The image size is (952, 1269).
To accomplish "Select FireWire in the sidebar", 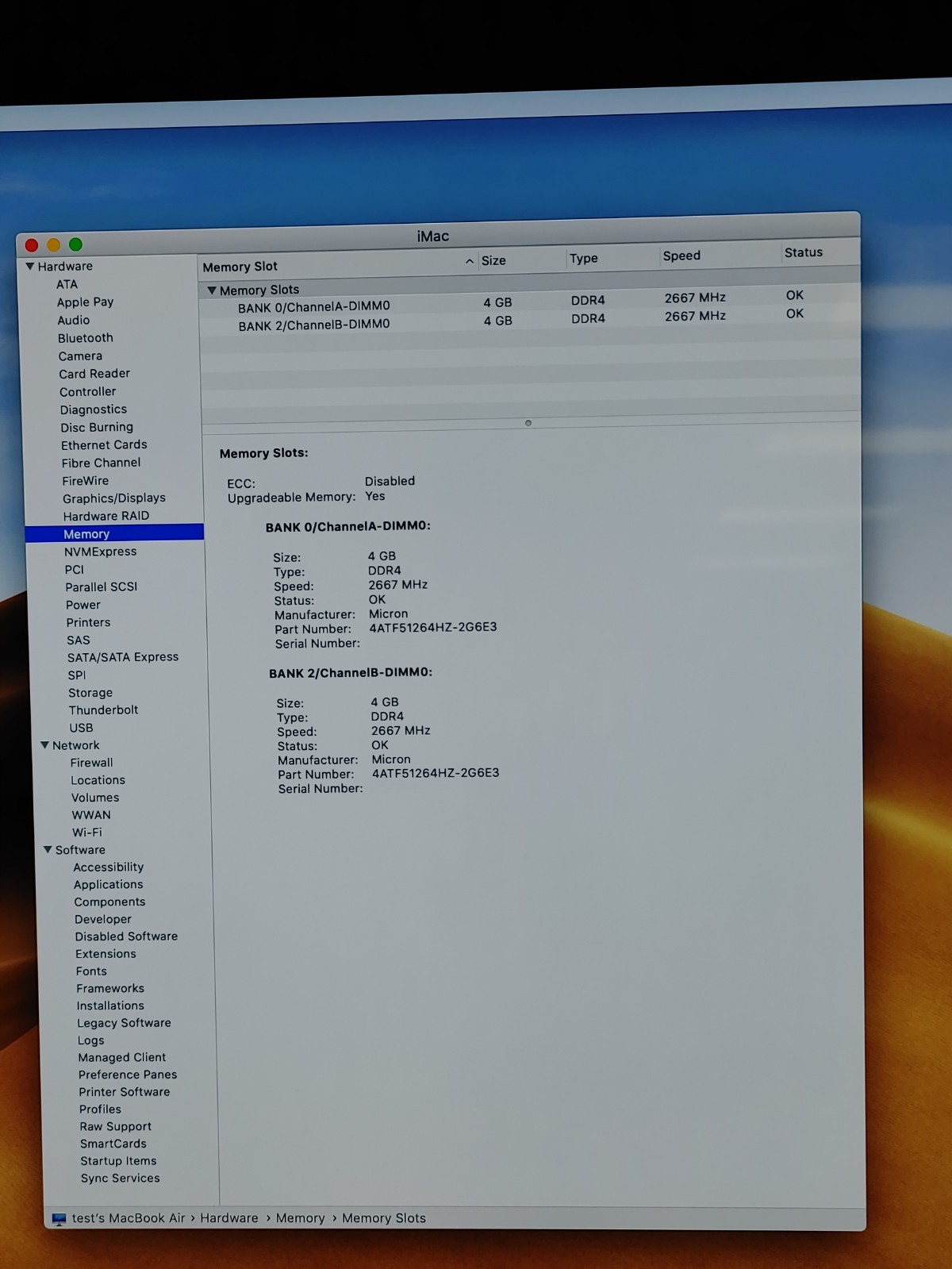I will pyautogui.click(x=85, y=481).
